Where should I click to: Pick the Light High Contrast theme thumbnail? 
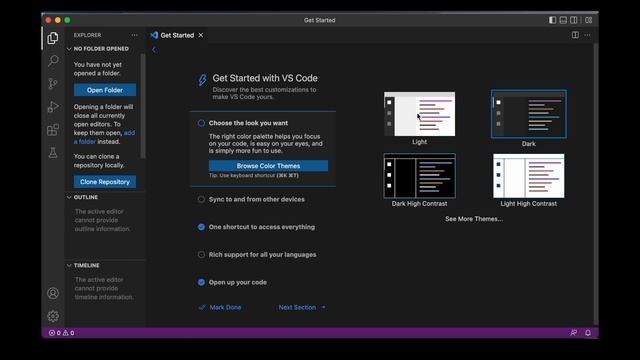pyautogui.click(x=529, y=176)
